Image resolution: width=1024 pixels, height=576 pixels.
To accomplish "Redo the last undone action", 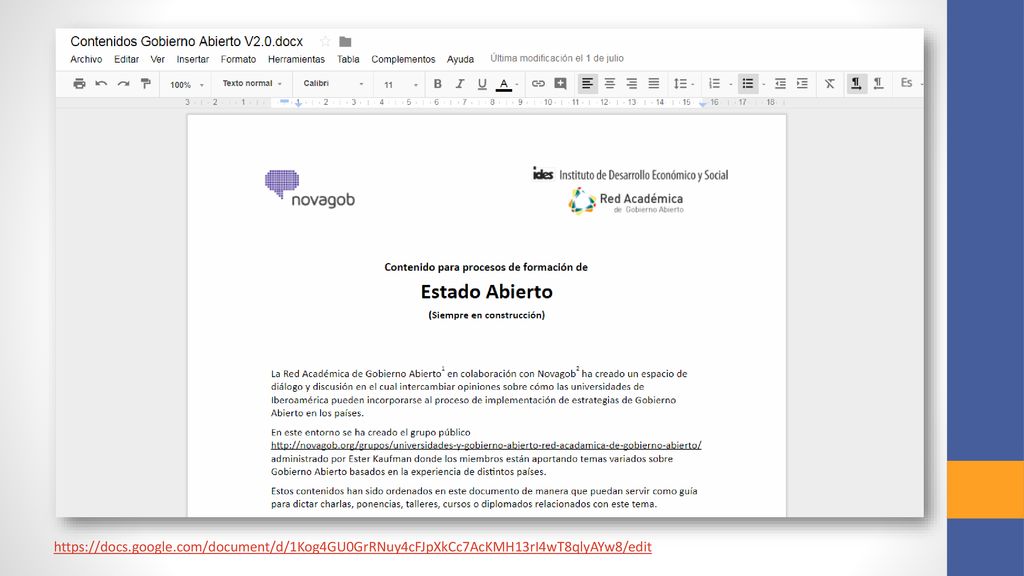I will click(123, 84).
